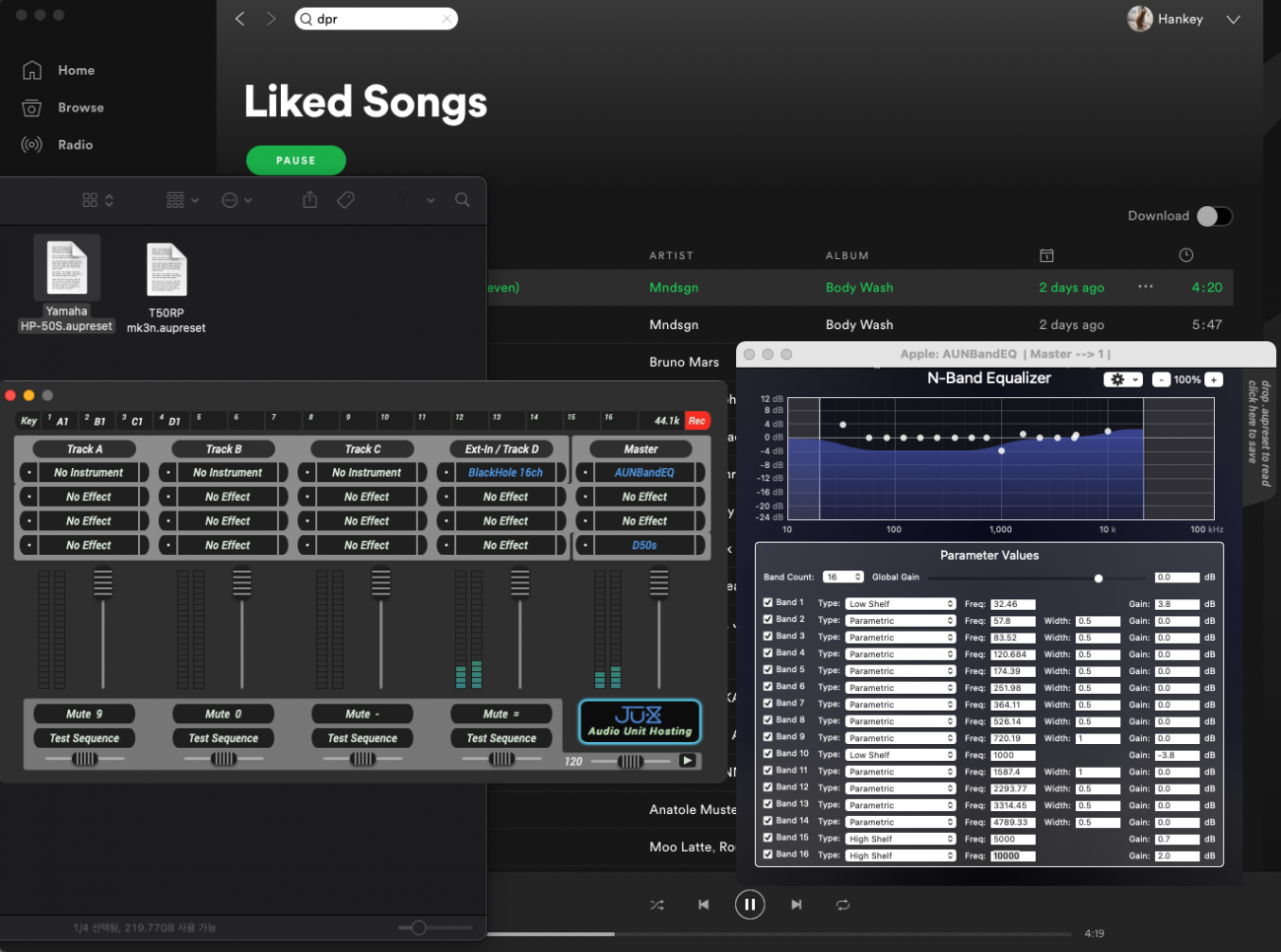Click the Spotify playback progress bar
1281x952 pixels.
click(x=778, y=933)
